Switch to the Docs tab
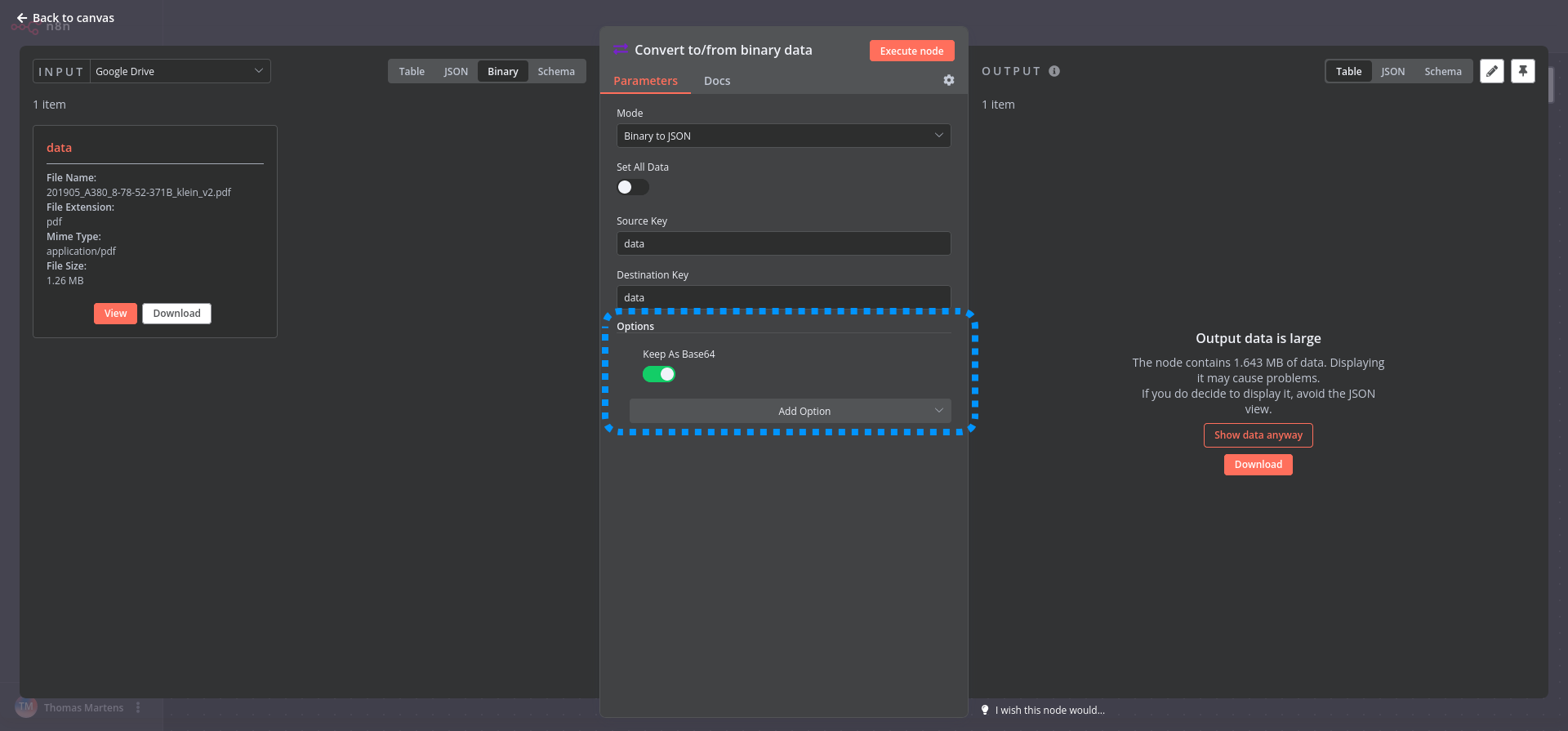The width and height of the screenshot is (1568, 731). pos(716,81)
